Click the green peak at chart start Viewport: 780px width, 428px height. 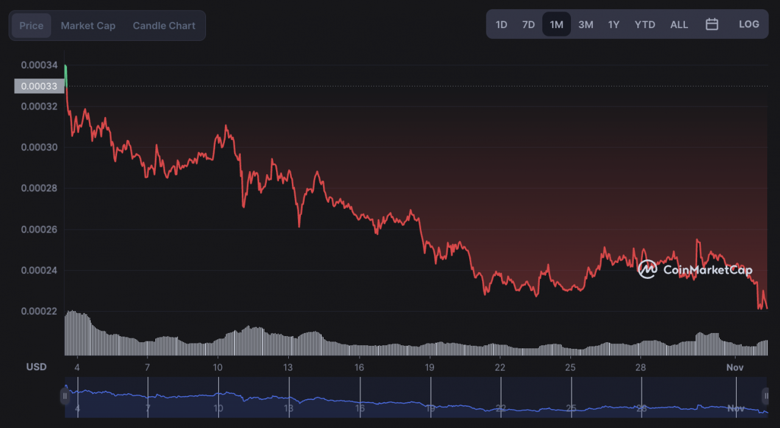point(65,72)
